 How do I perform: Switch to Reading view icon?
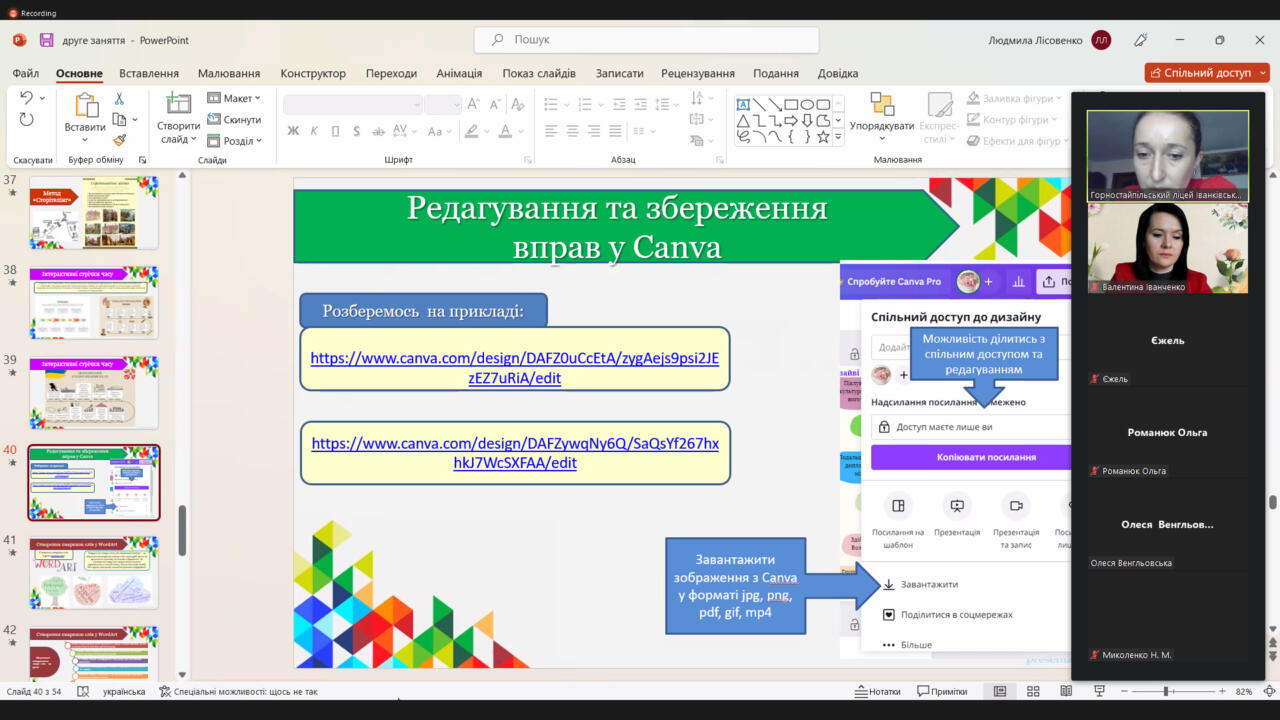pos(1066,691)
